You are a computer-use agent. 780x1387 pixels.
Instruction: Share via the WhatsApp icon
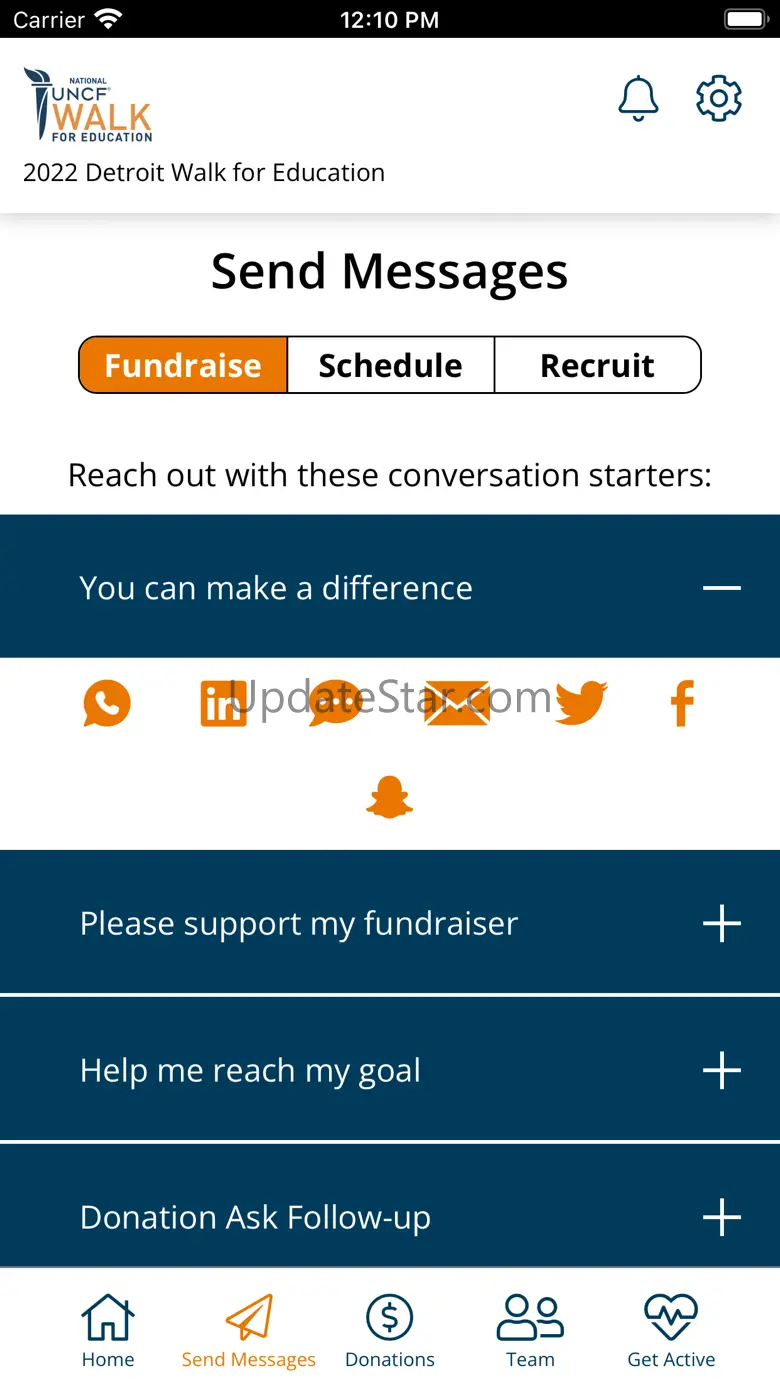pyautogui.click(x=107, y=703)
